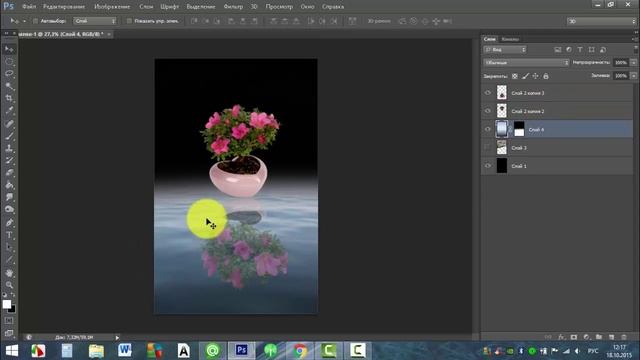Open the Фильтр menu
This screenshot has width=640, height=360.
coord(233,7)
